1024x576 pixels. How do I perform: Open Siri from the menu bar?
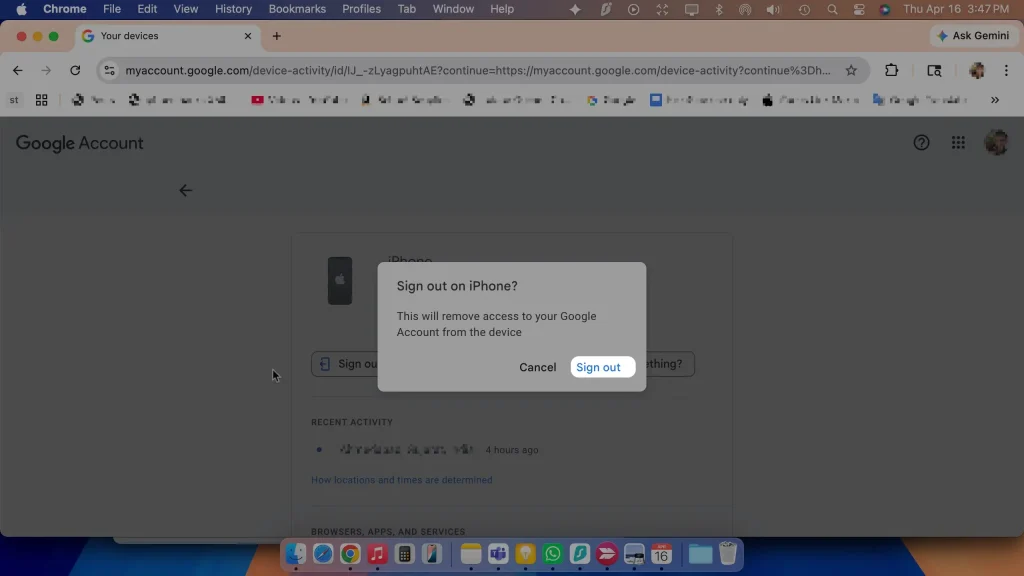coord(885,9)
